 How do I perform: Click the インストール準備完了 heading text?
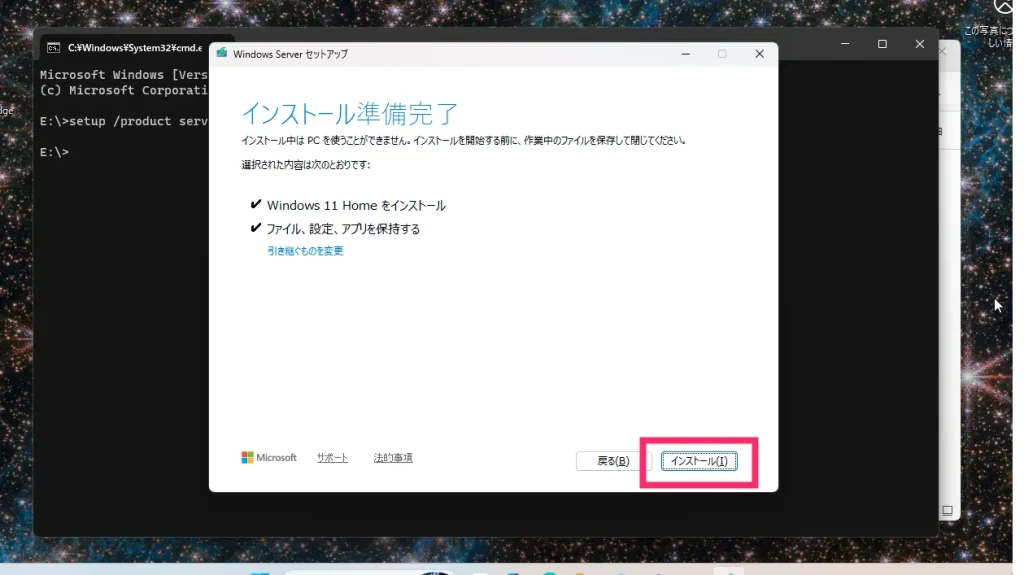point(349,114)
